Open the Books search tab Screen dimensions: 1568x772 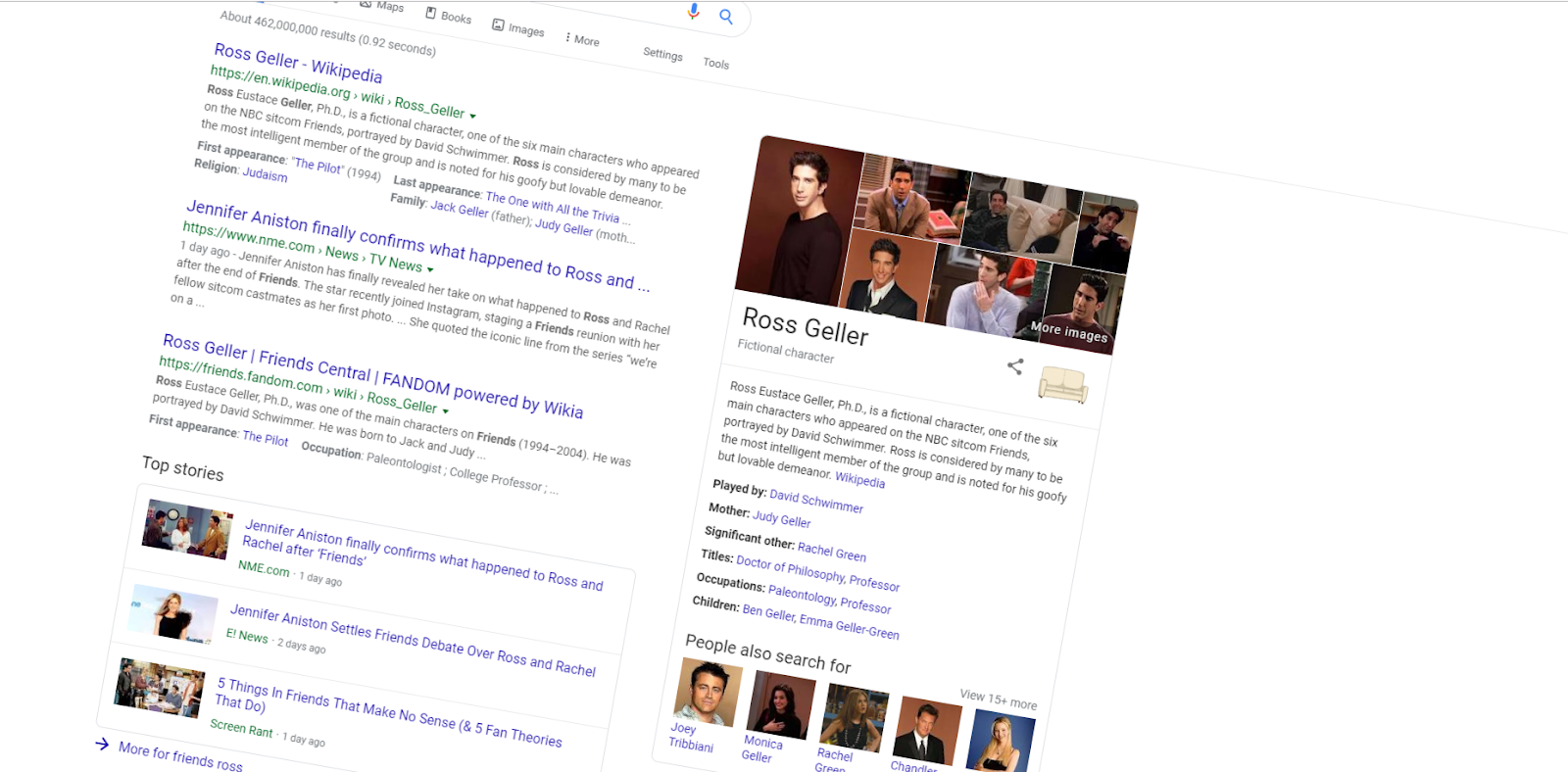[x=449, y=16]
